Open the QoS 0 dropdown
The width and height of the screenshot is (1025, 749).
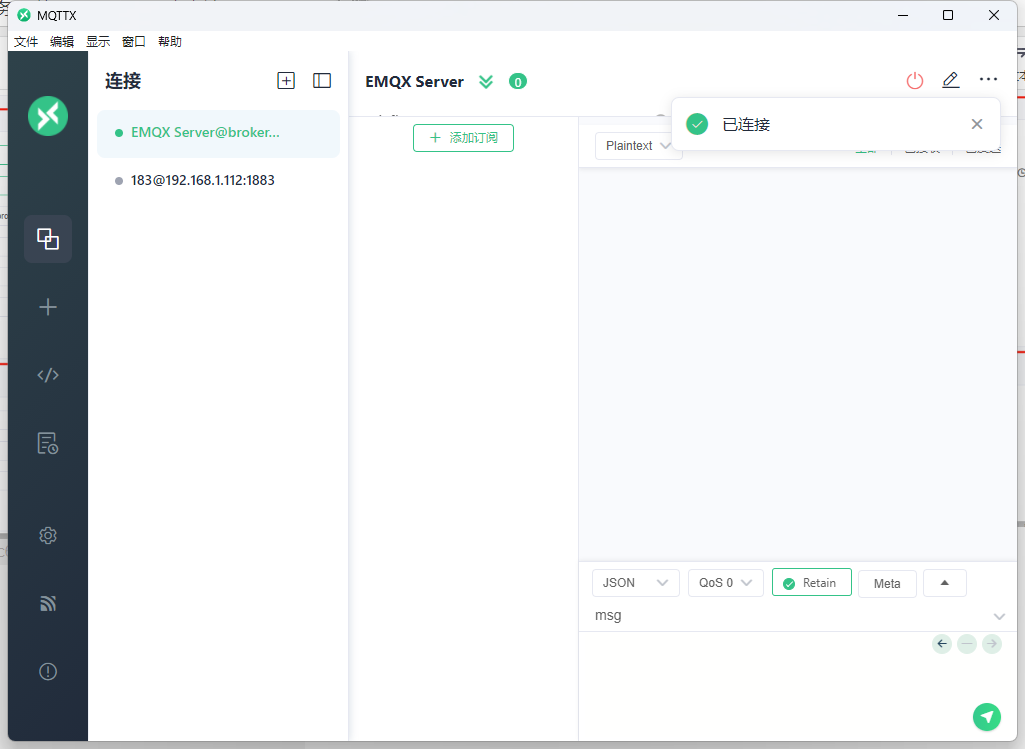click(x=726, y=583)
